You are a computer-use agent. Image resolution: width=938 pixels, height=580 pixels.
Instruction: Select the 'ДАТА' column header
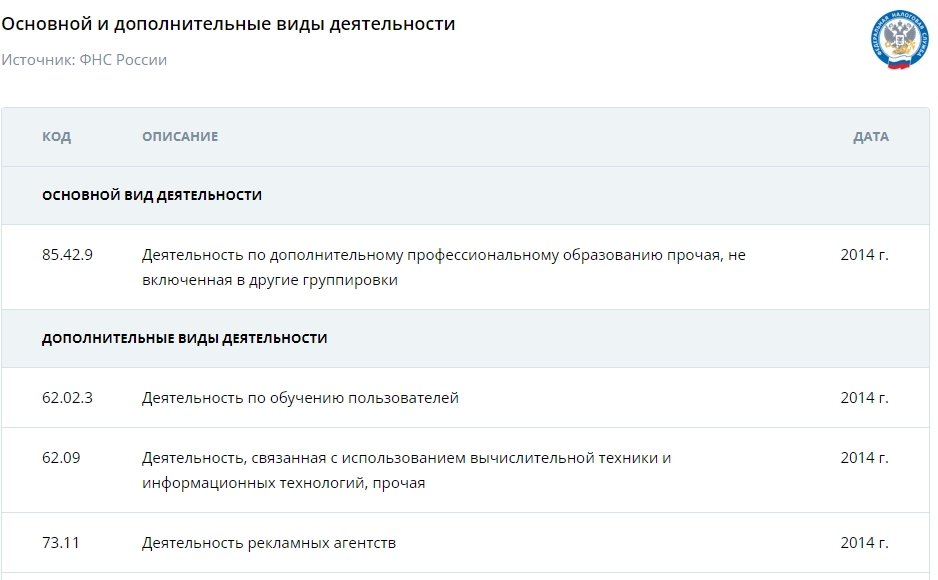pyautogui.click(x=870, y=137)
